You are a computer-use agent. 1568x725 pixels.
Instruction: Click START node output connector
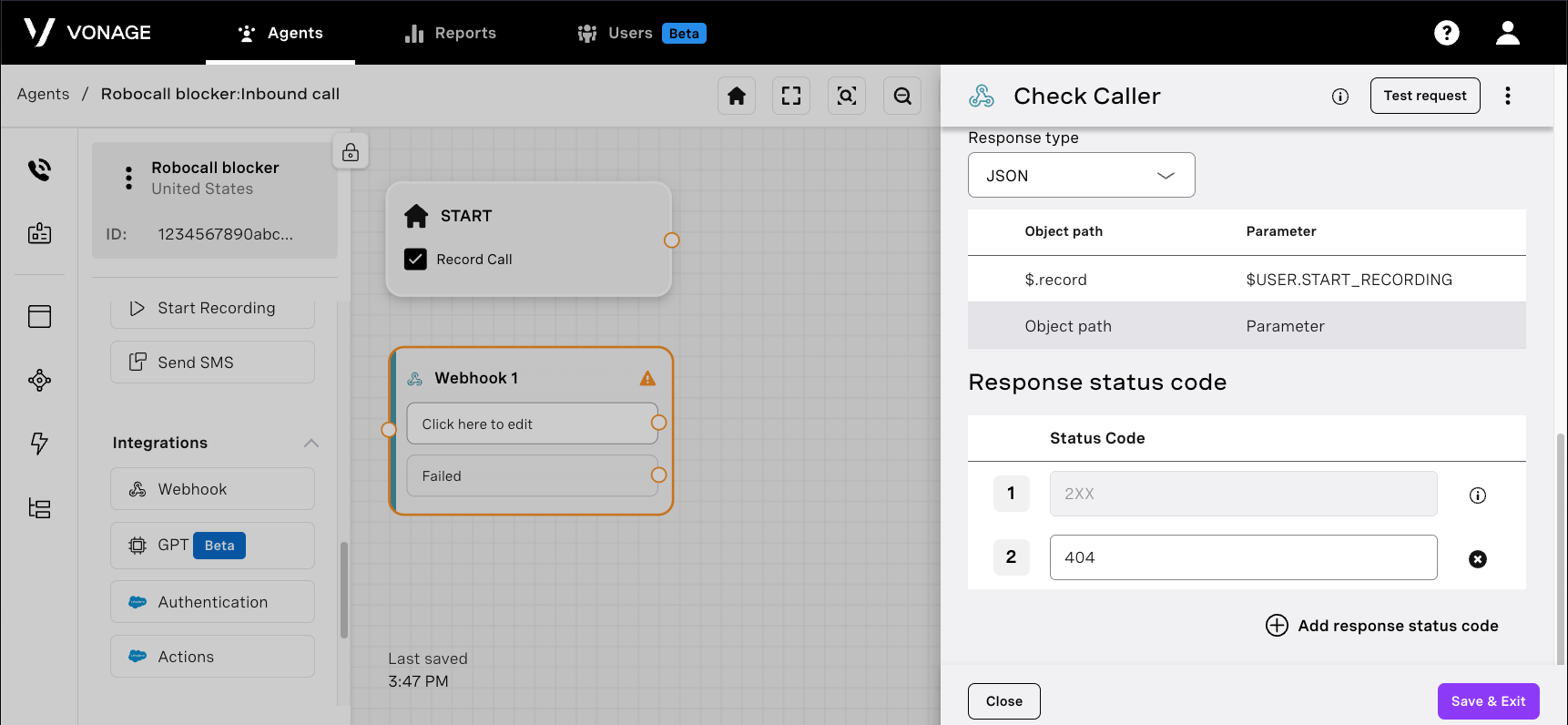pyautogui.click(x=672, y=240)
